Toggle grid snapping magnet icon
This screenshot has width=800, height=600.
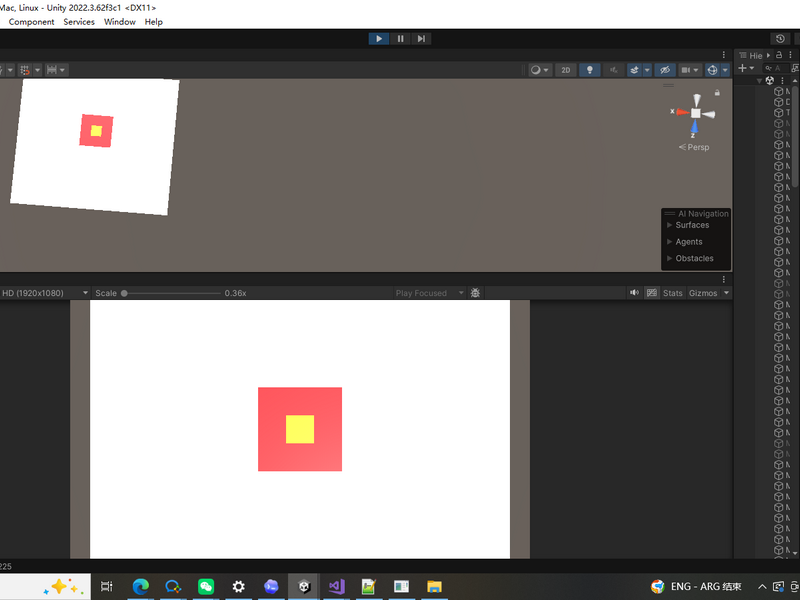24,70
